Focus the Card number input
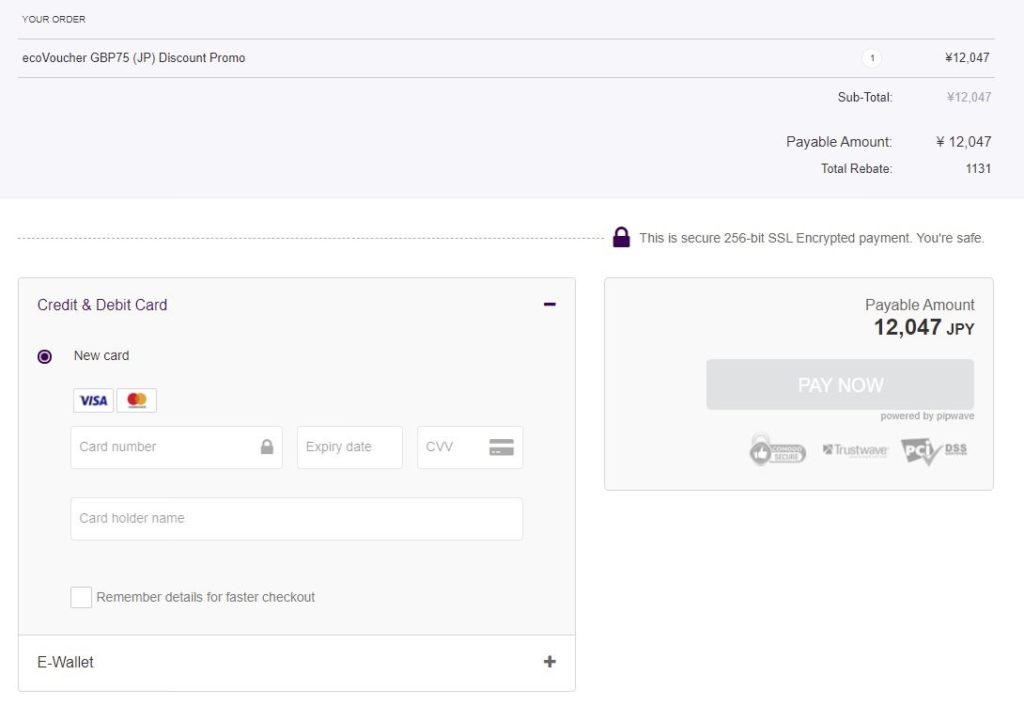The image size is (1024, 706). [x=176, y=447]
